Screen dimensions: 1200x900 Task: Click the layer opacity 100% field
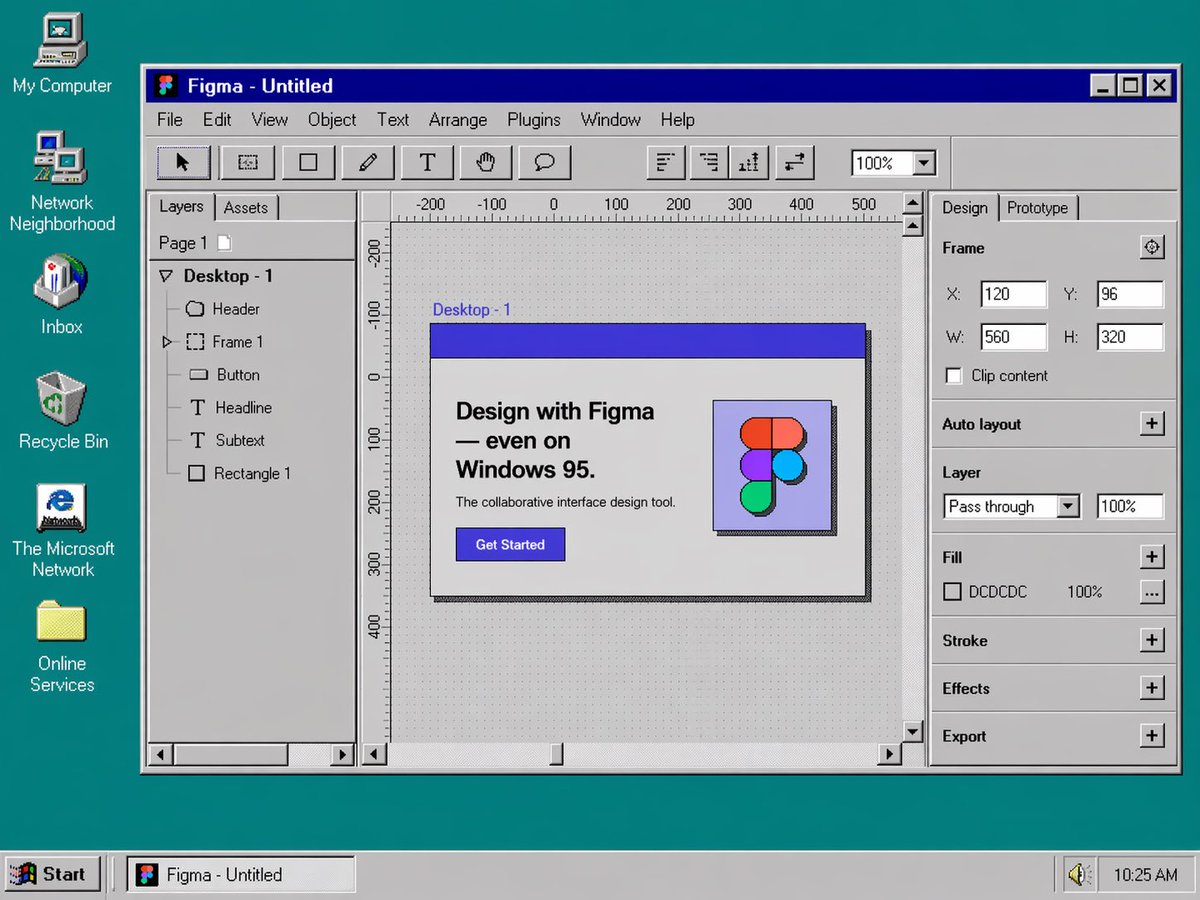(1130, 507)
